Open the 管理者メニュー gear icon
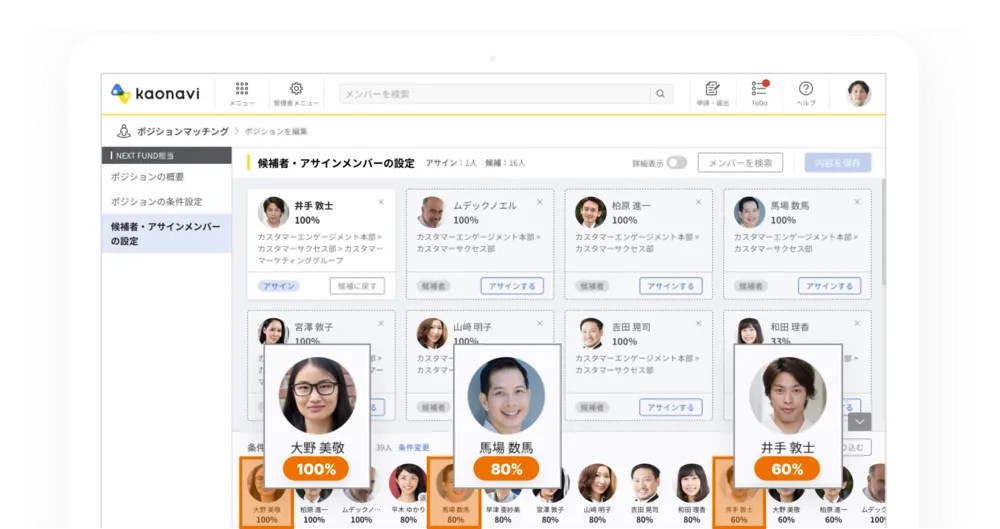The image size is (1000, 529). tap(296, 88)
